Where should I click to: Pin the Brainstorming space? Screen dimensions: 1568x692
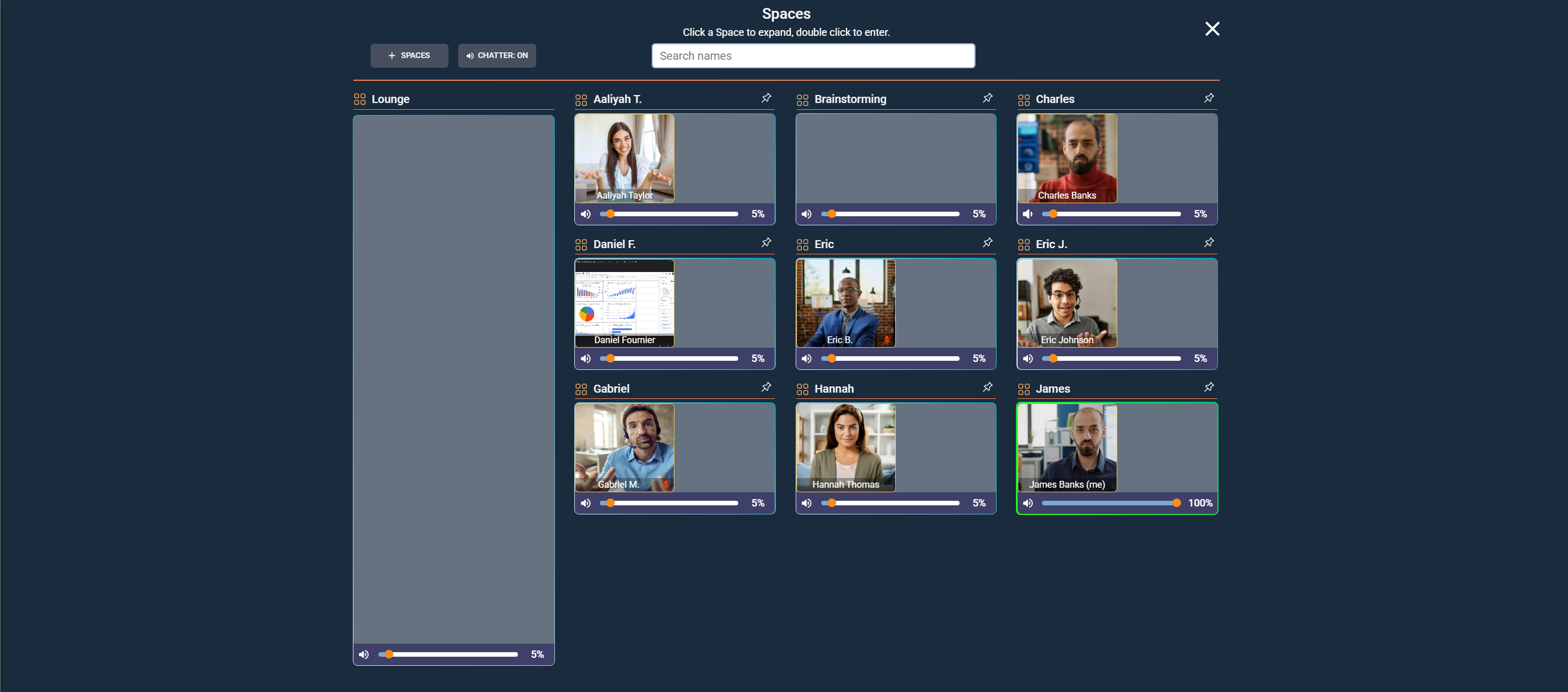pos(987,98)
